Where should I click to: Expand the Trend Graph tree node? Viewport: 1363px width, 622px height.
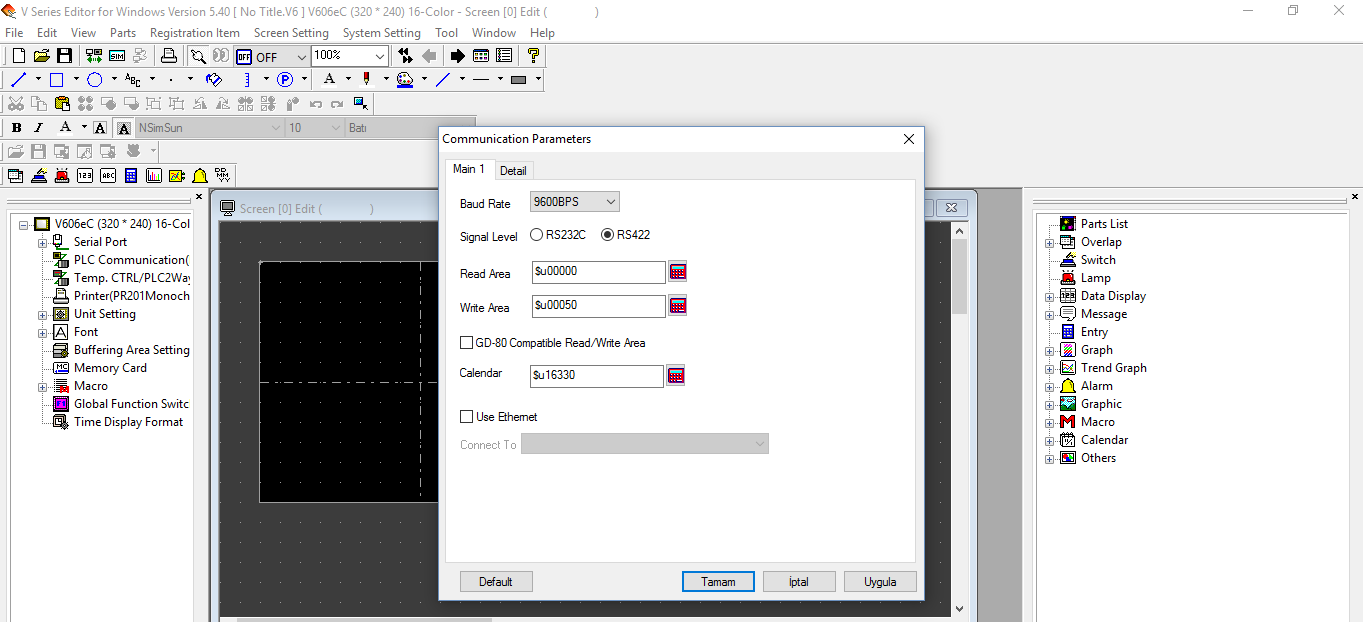(1049, 368)
